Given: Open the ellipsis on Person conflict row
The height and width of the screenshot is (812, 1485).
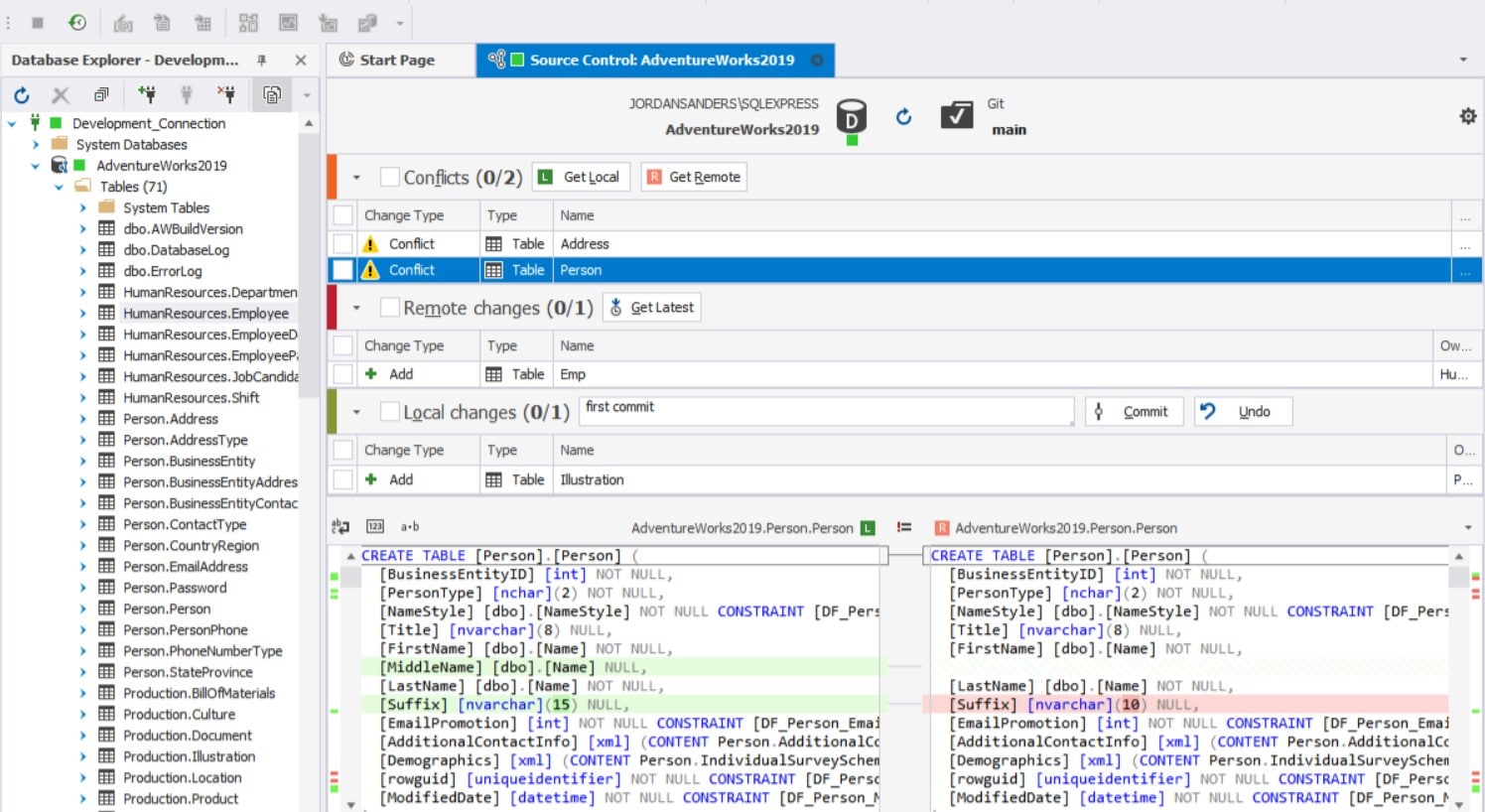Looking at the screenshot, I should point(1465,270).
